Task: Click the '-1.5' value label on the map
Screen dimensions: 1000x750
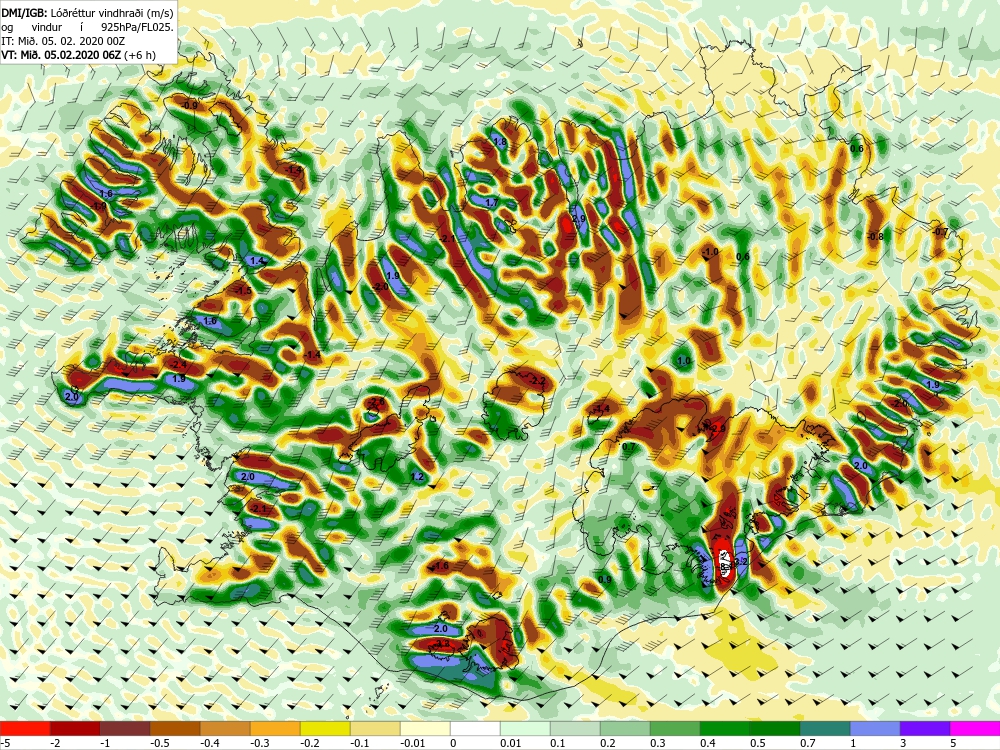Action: click(x=244, y=290)
